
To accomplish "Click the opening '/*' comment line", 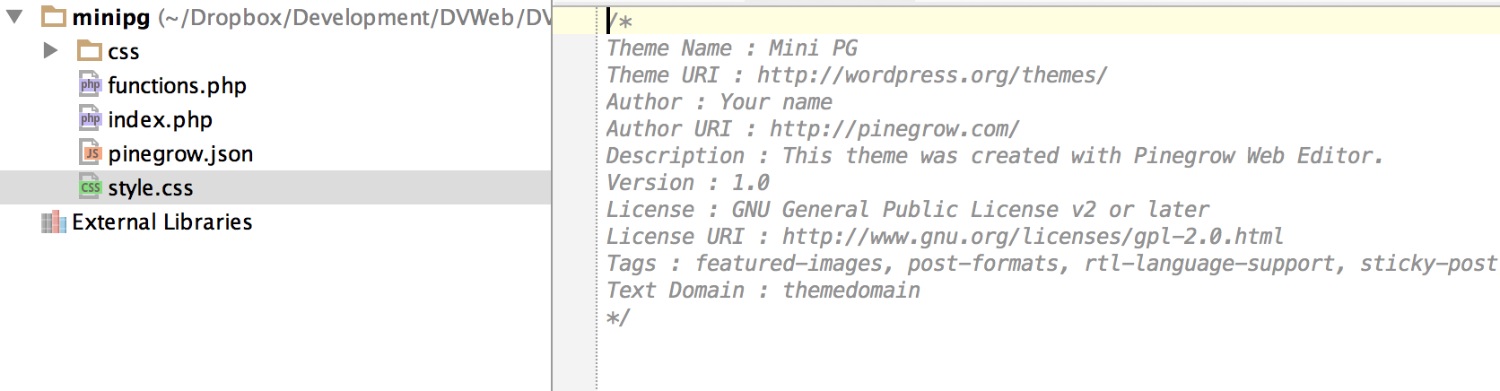I will point(619,21).
